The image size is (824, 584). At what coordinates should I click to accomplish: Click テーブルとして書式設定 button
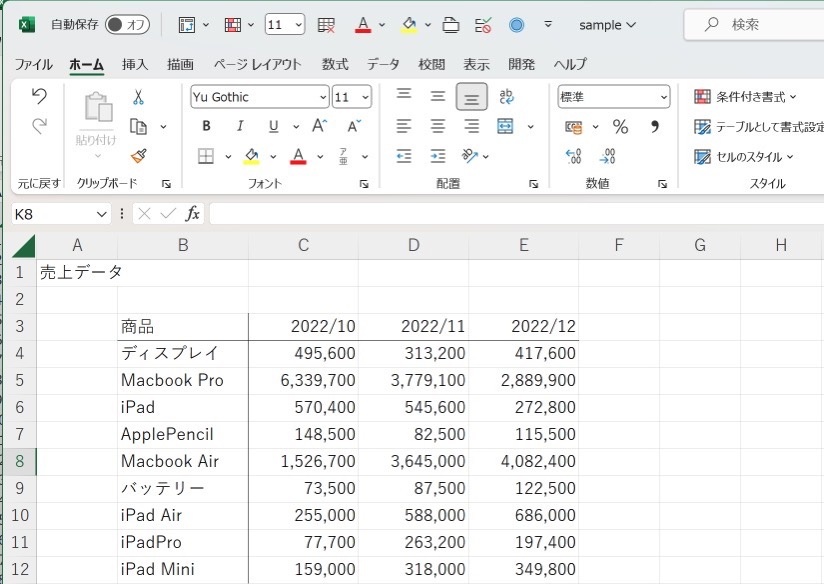(758, 127)
